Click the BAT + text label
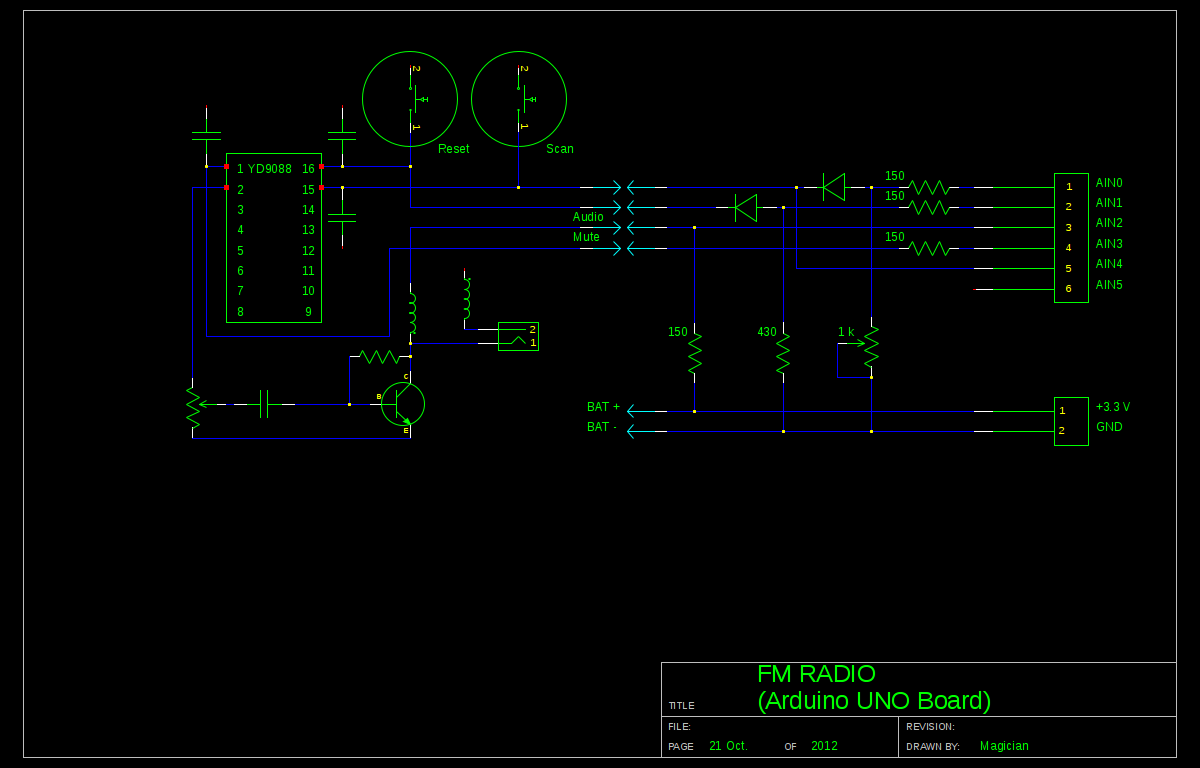 603,407
